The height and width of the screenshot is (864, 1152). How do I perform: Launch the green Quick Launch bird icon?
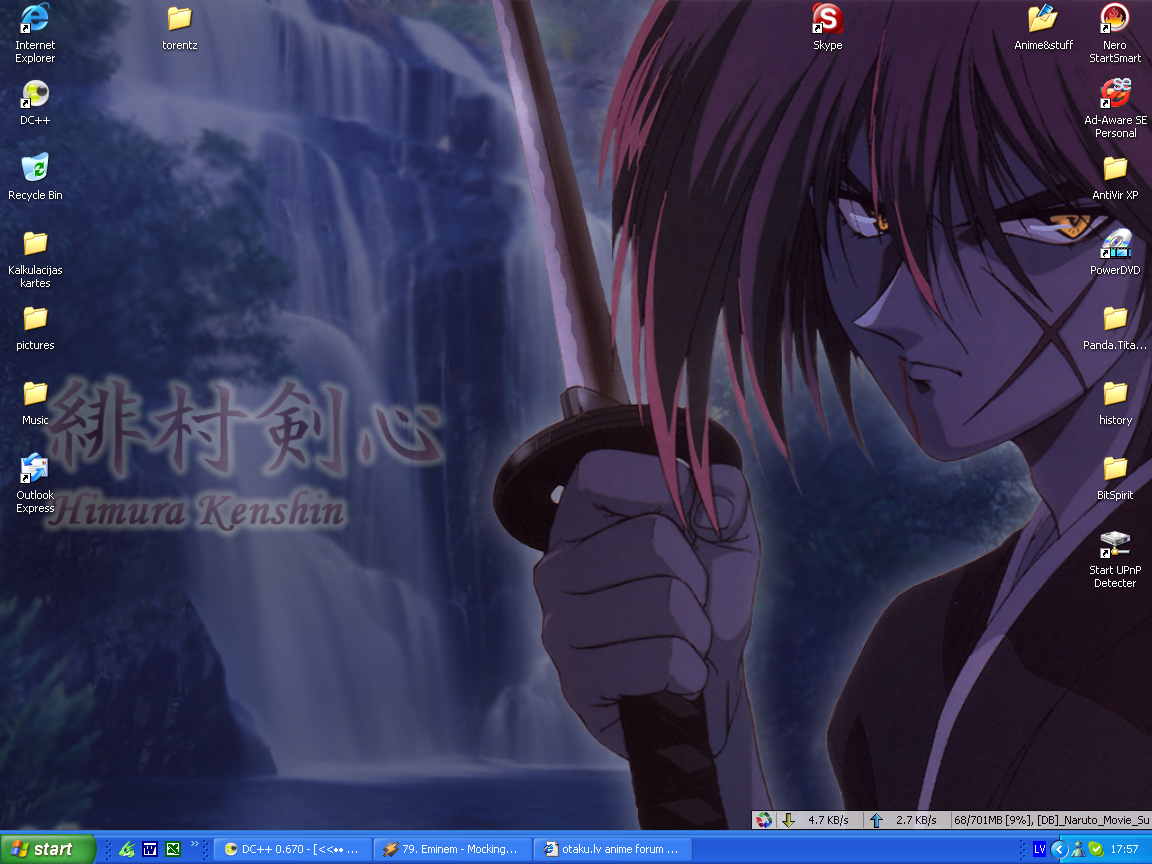(126, 849)
